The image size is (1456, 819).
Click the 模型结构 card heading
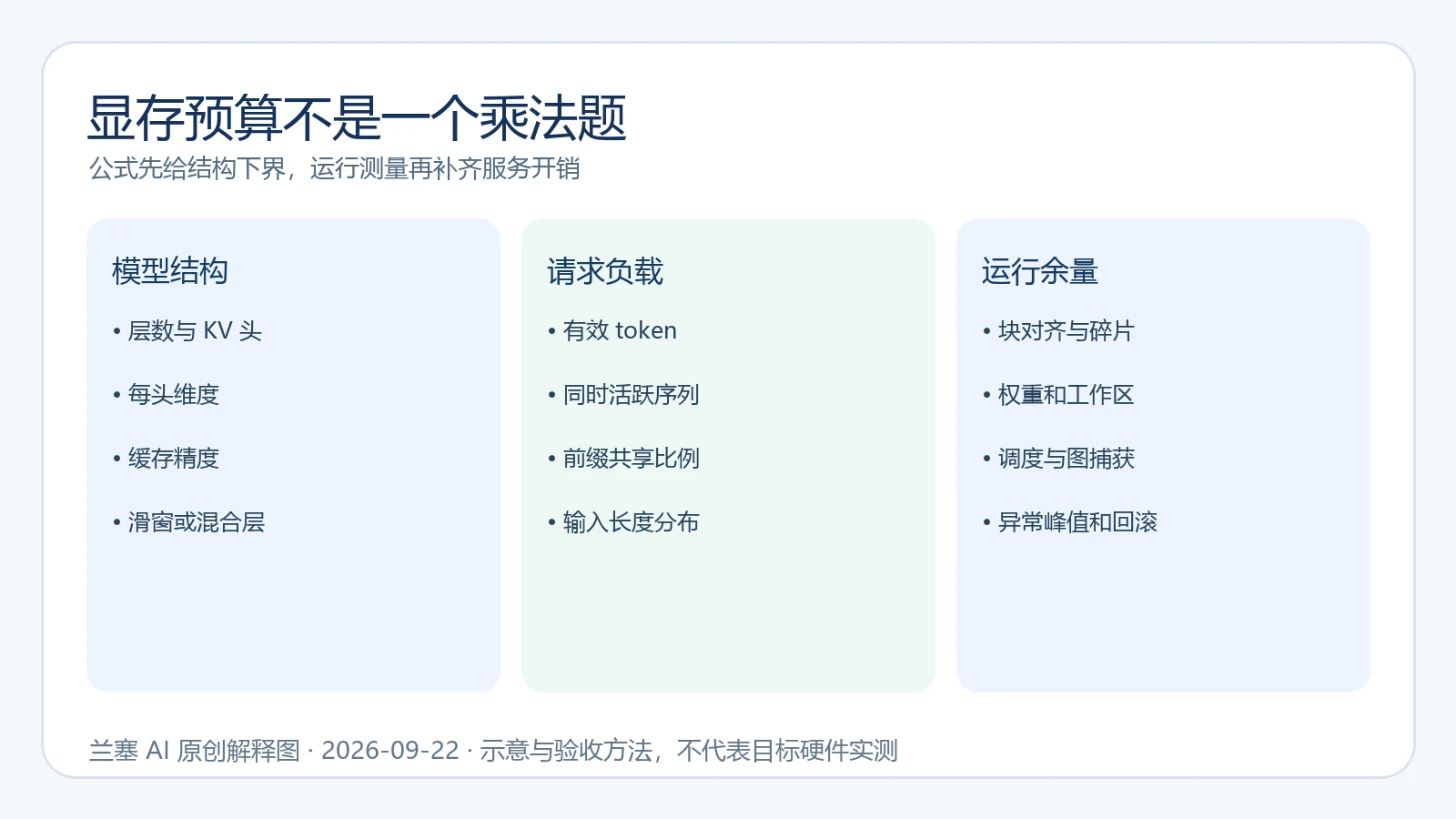[x=170, y=271]
